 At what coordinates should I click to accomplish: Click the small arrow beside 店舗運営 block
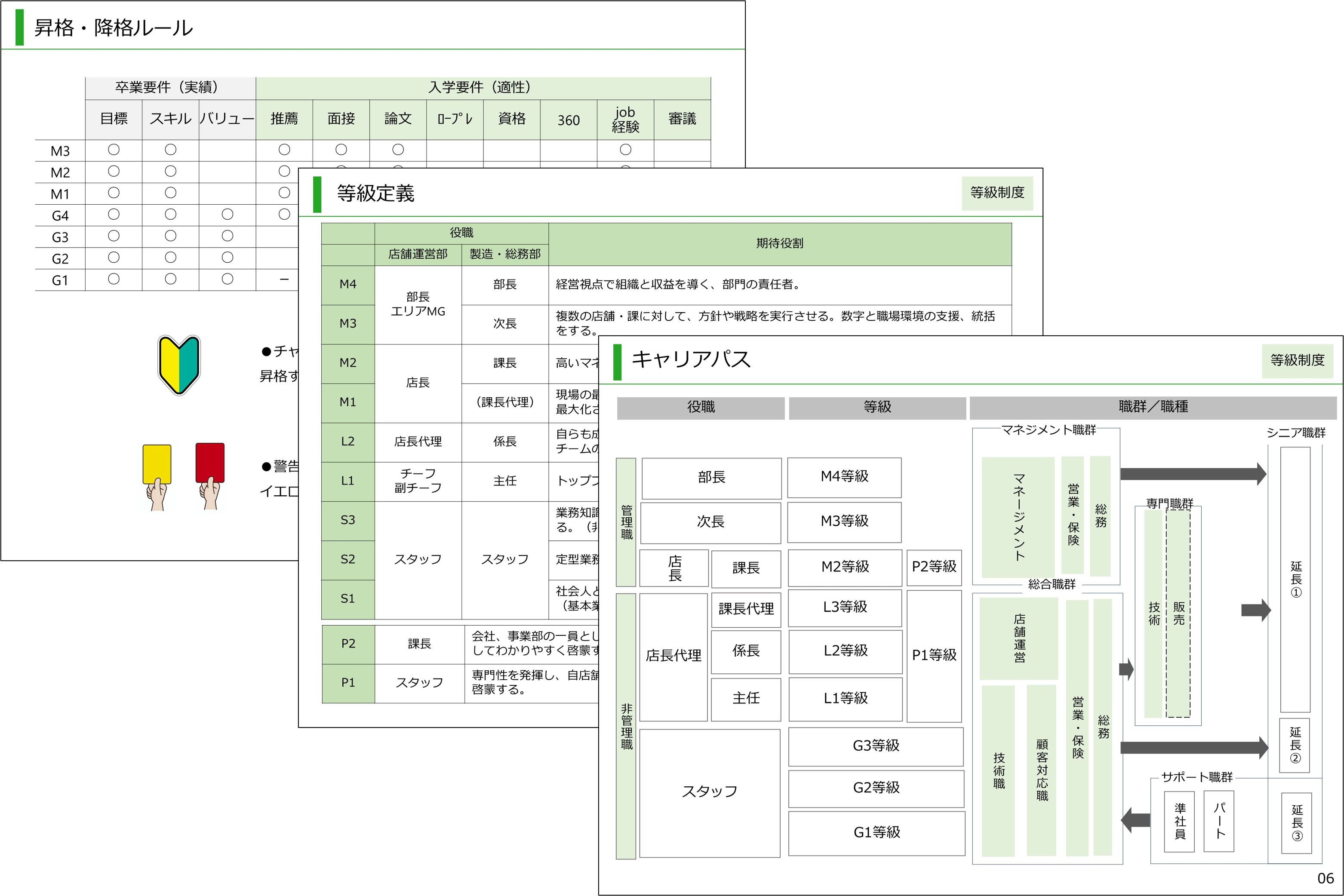[x=1126, y=669]
